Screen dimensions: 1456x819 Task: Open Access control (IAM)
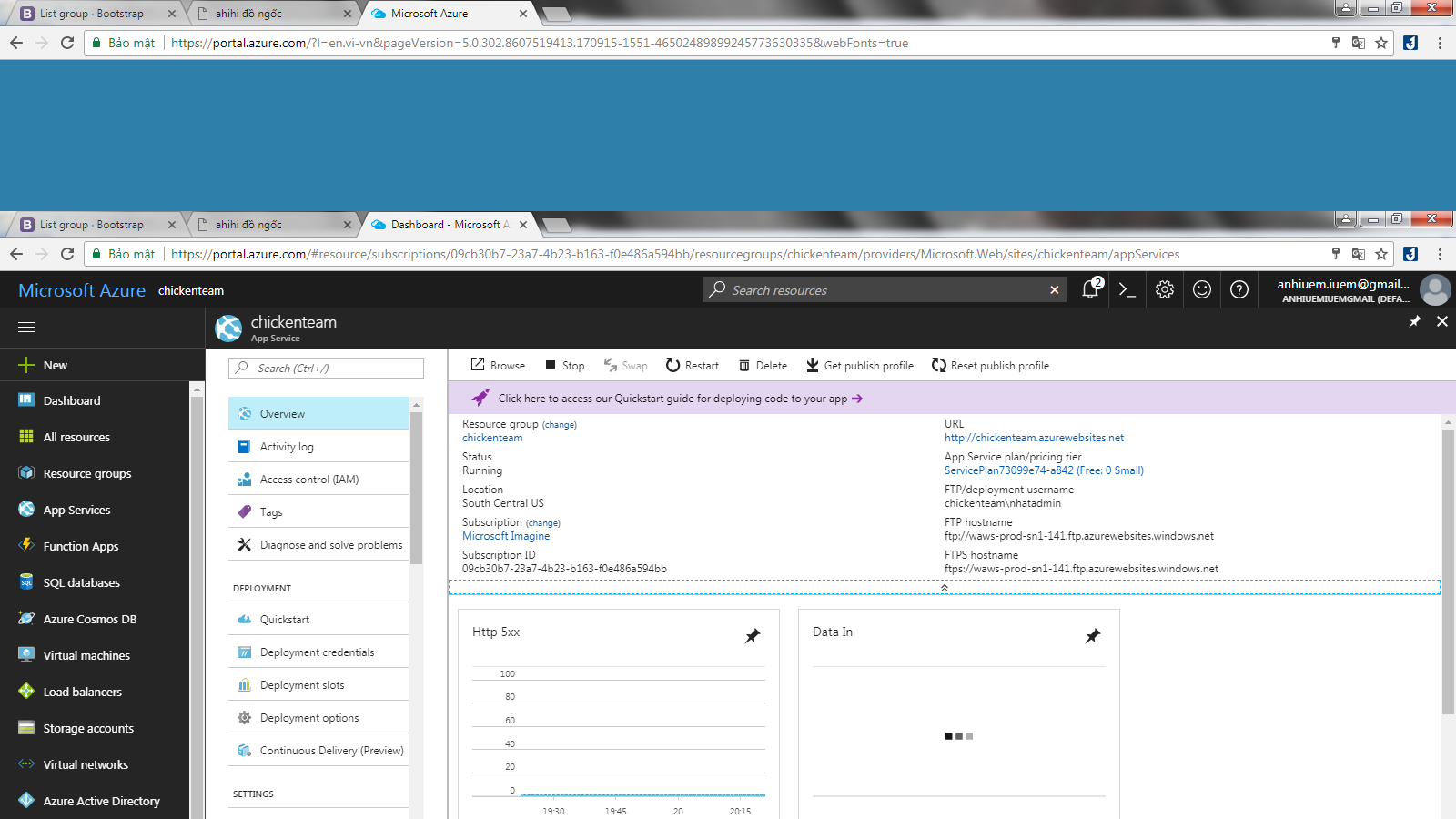click(x=318, y=479)
